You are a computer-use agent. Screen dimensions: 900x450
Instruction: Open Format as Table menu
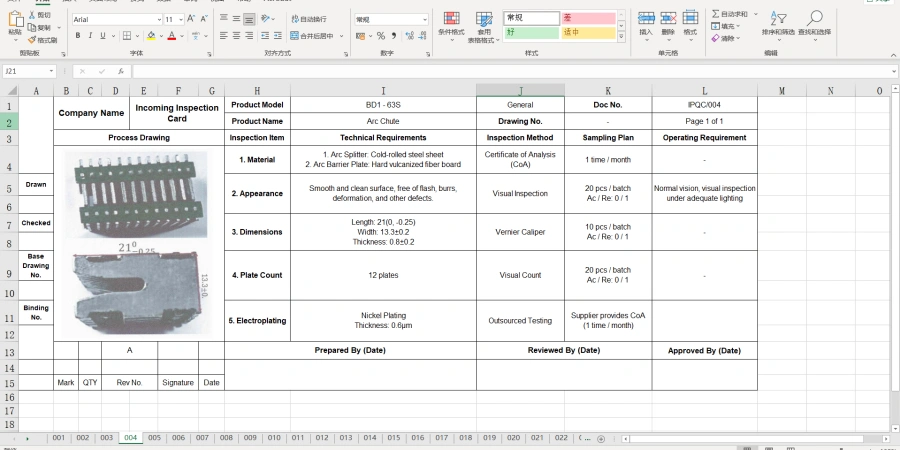tap(483, 28)
